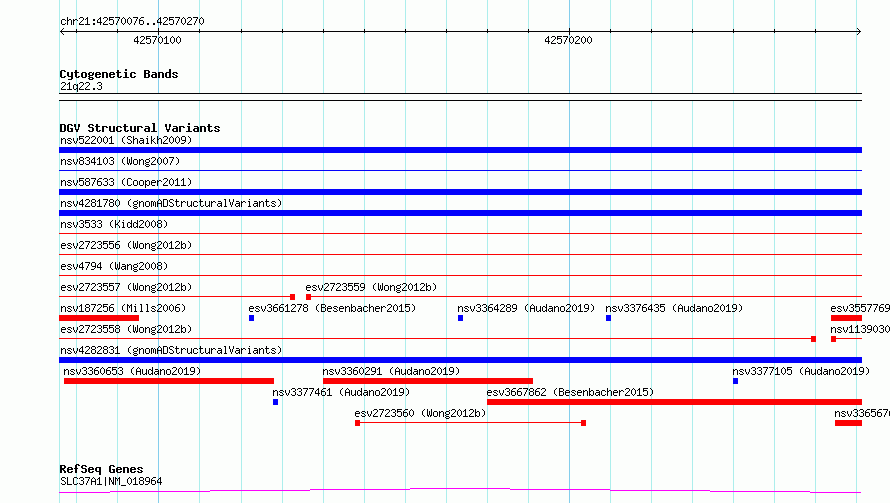Click the nsv3360653 (Audano2019) label
This screenshot has width=890, height=503.
click(132, 371)
